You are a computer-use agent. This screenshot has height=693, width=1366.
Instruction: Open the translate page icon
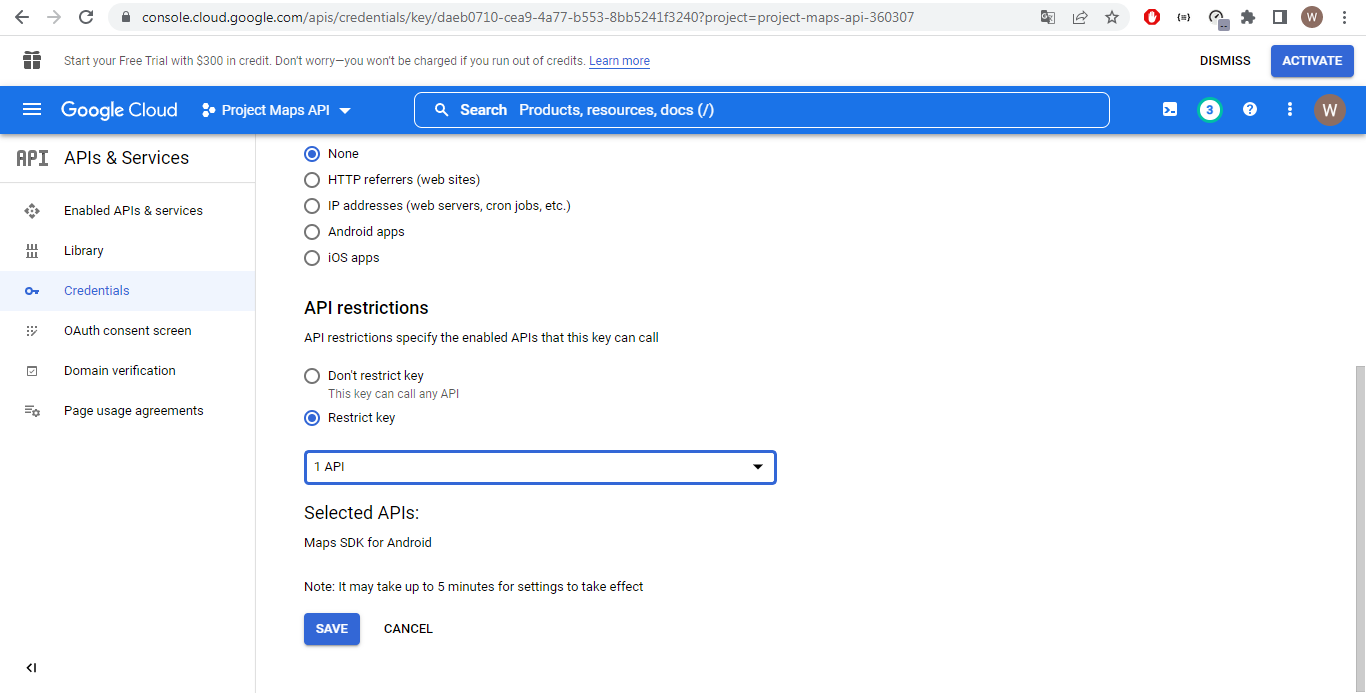click(x=1048, y=17)
